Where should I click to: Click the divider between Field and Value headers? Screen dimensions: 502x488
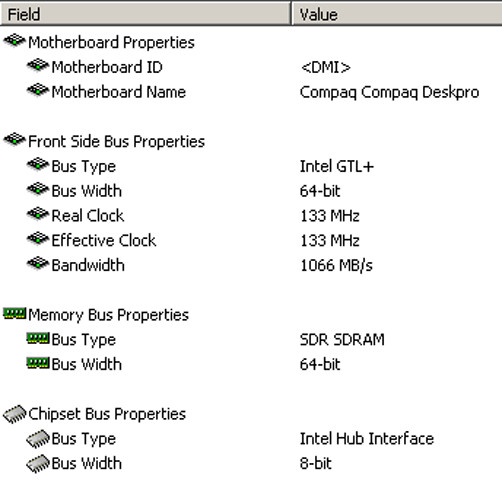pos(291,14)
